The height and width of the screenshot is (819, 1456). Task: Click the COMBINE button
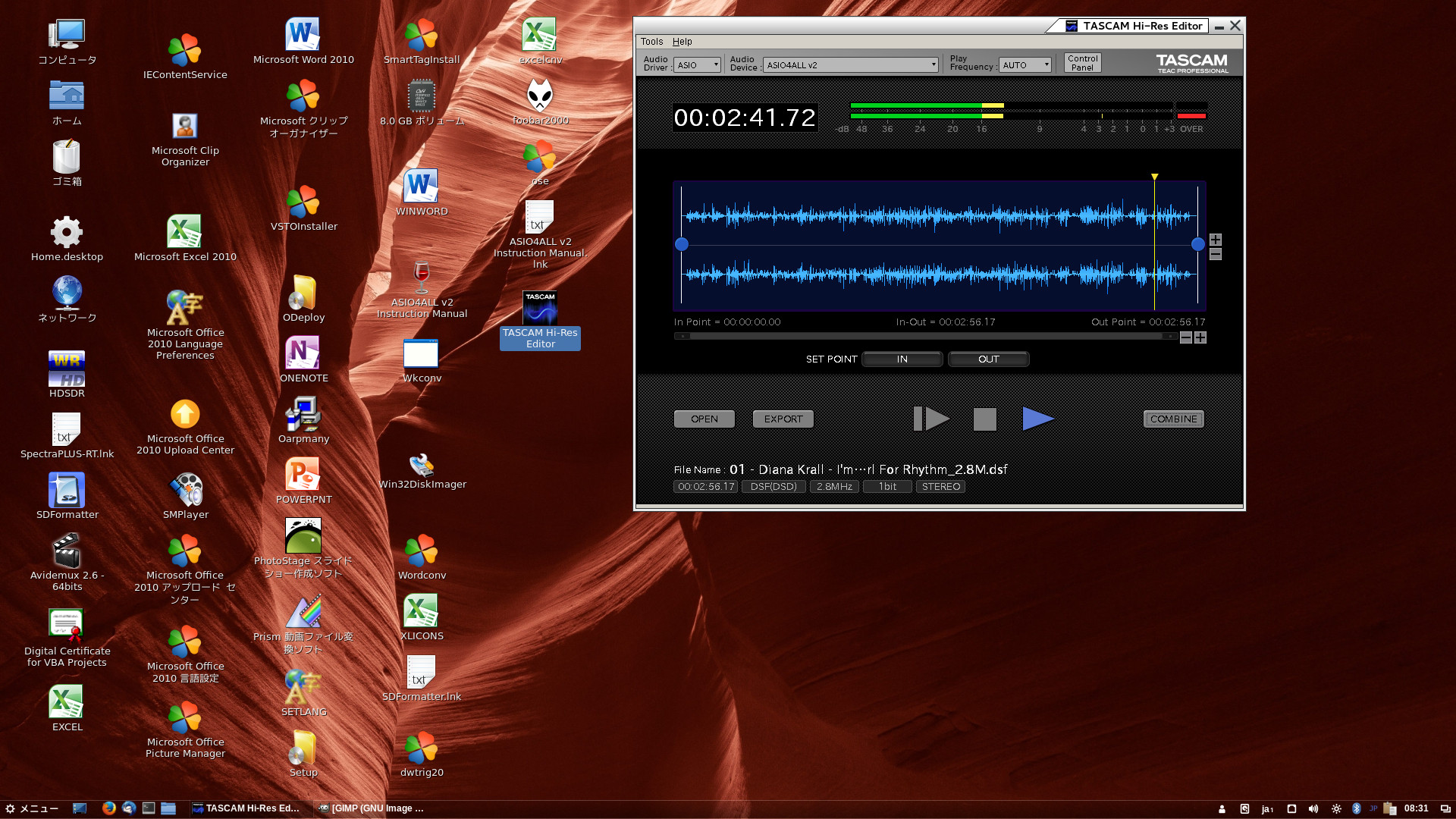click(1173, 419)
